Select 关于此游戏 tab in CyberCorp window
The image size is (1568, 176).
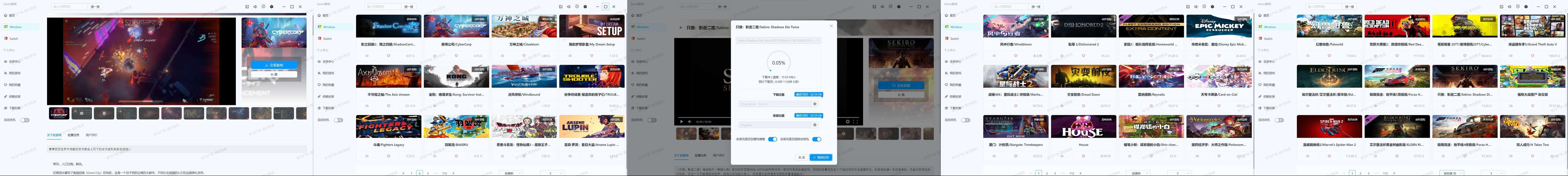(x=54, y=135)
